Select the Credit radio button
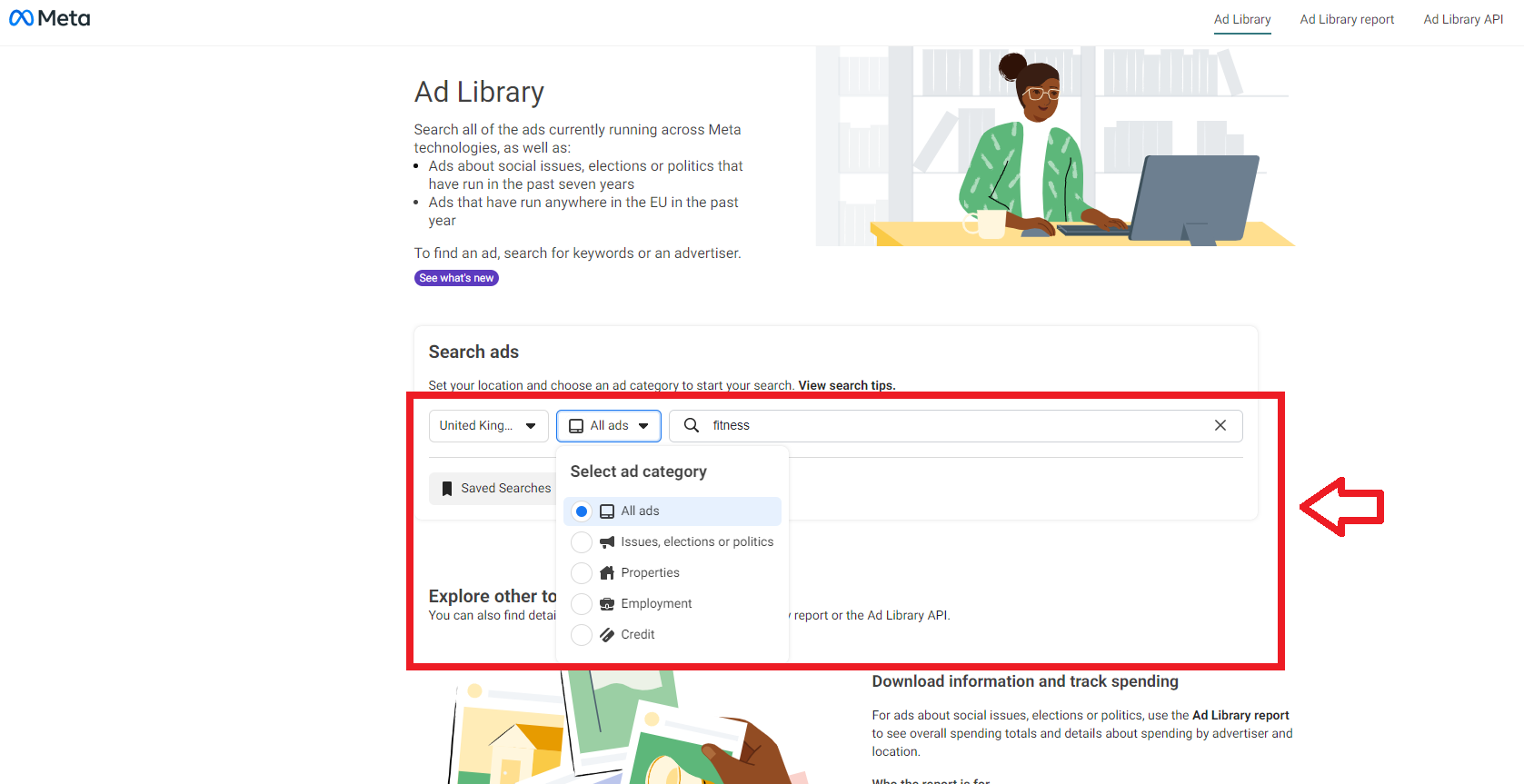Image resolution: width=1524 pixels, height=784 pixels. (582, 635)
